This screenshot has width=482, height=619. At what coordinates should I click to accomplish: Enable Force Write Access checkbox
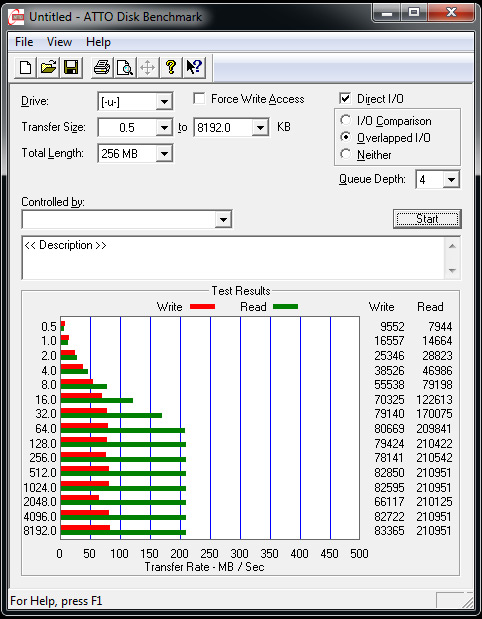point(199,98)
